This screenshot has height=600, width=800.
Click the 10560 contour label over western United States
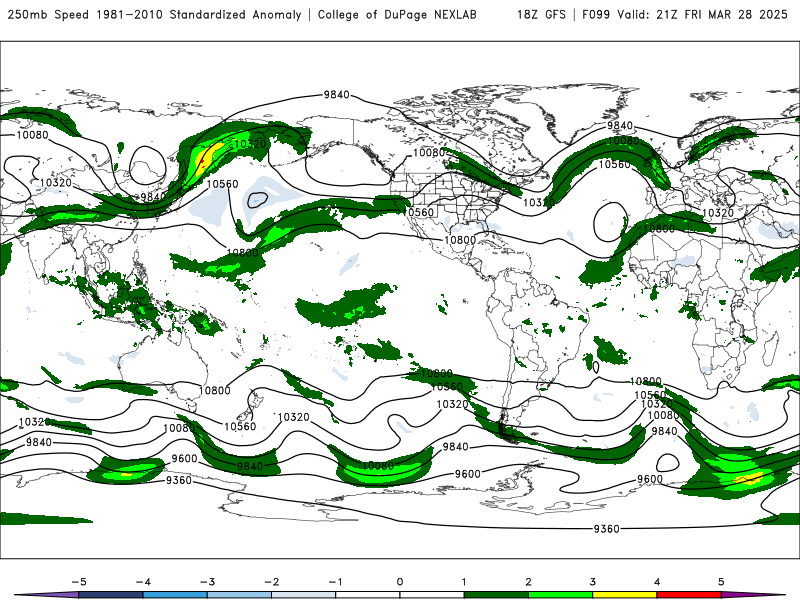[418, 212]
